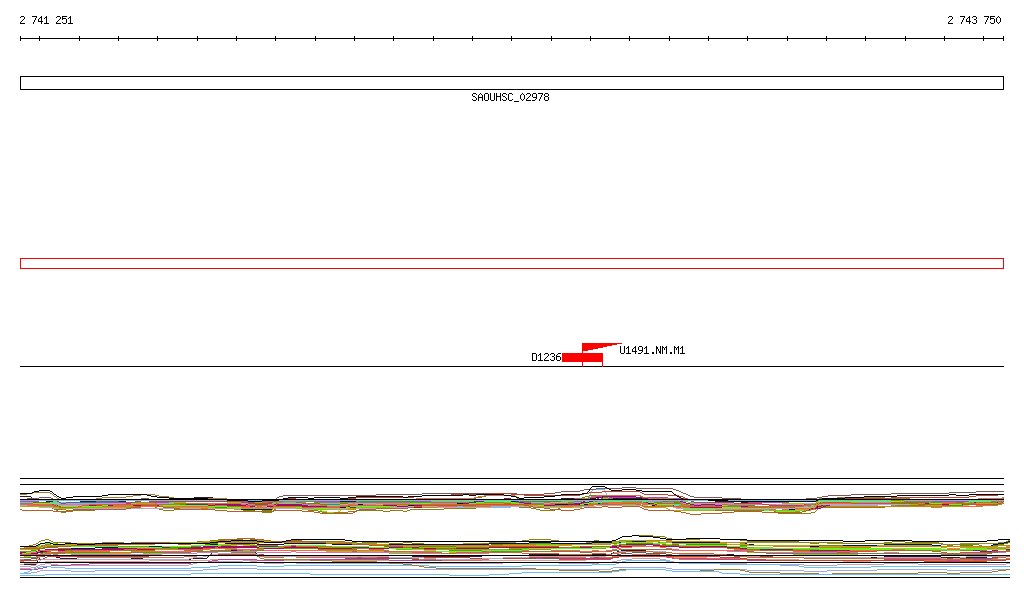
Task: Click the D1236 red block feature
Action: coord(582,357)
